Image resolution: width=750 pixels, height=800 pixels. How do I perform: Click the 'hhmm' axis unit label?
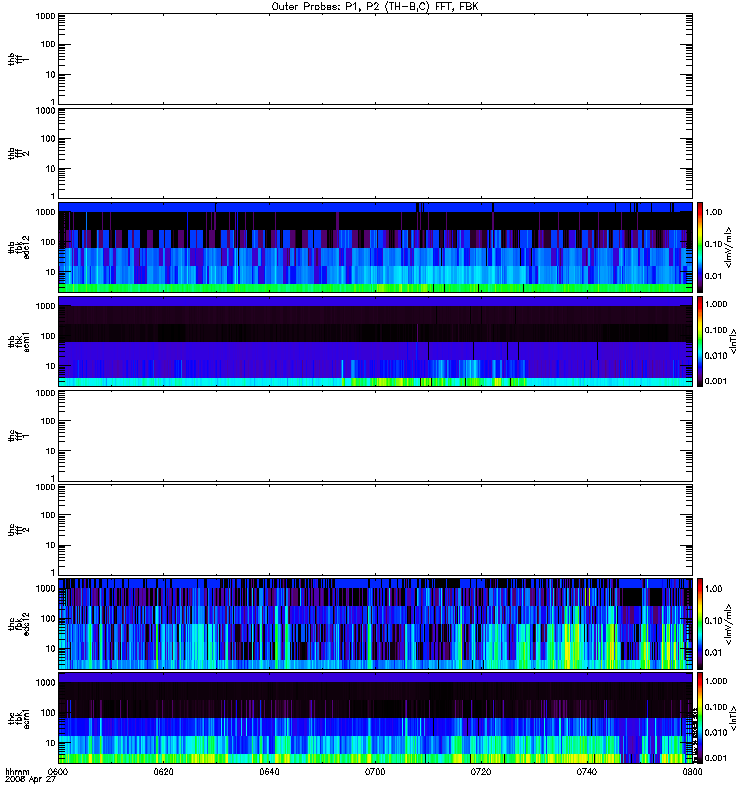[17, 771]
